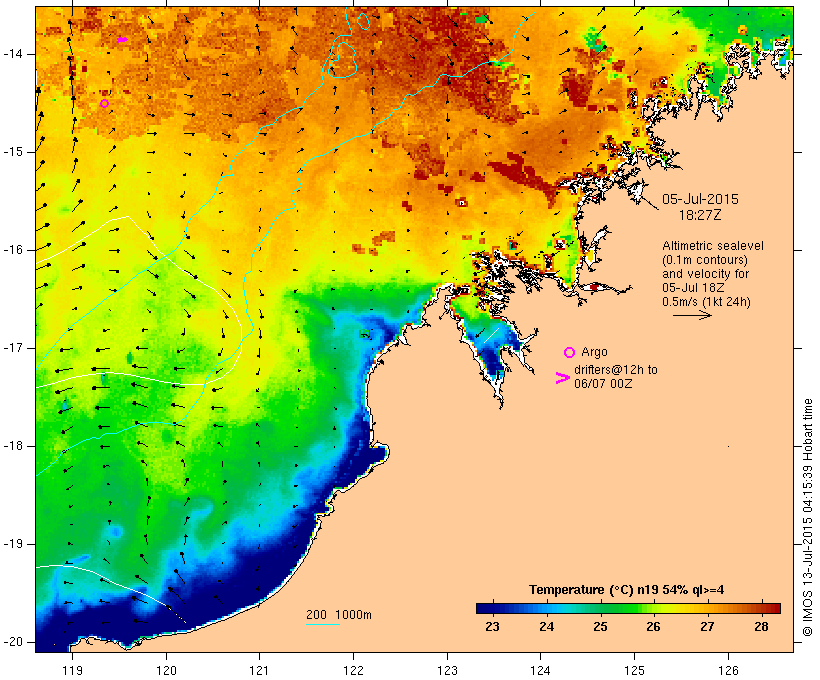Click the 200 1000m depth legend text

[339, 615]
